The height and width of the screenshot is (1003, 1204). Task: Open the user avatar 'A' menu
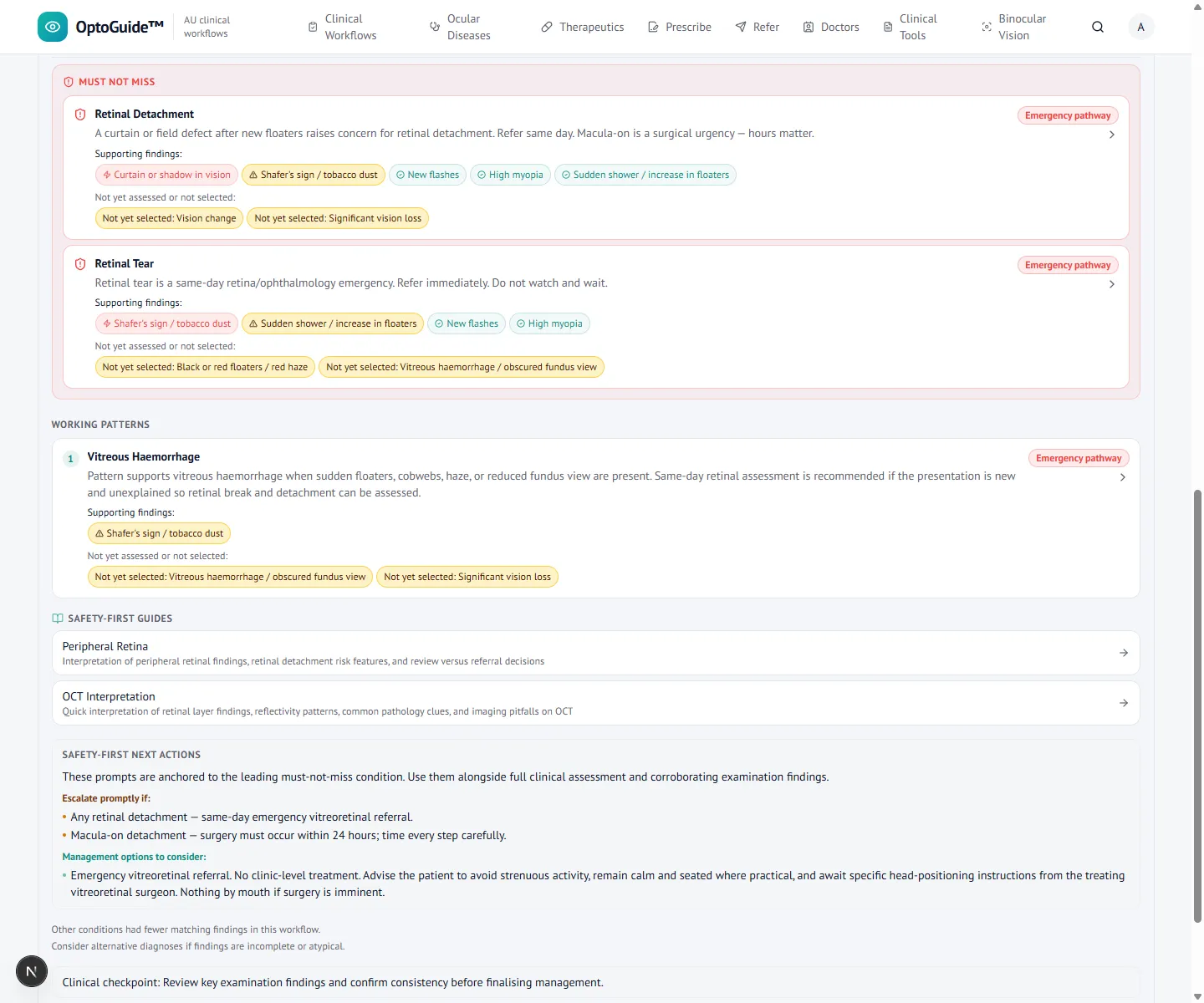pyautogui.click(x=1140, y=27)
